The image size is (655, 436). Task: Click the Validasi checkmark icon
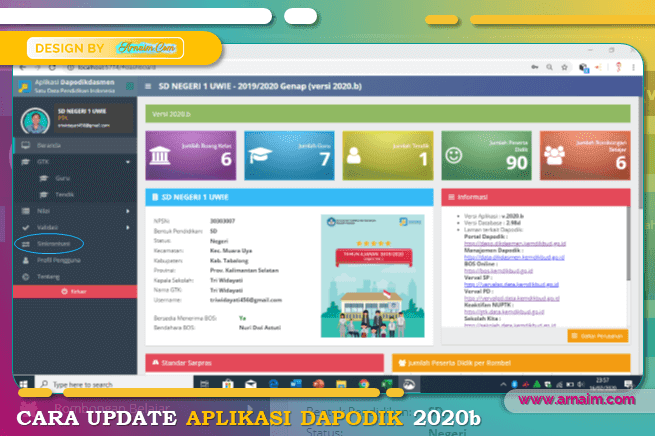[x=25, y=228]
